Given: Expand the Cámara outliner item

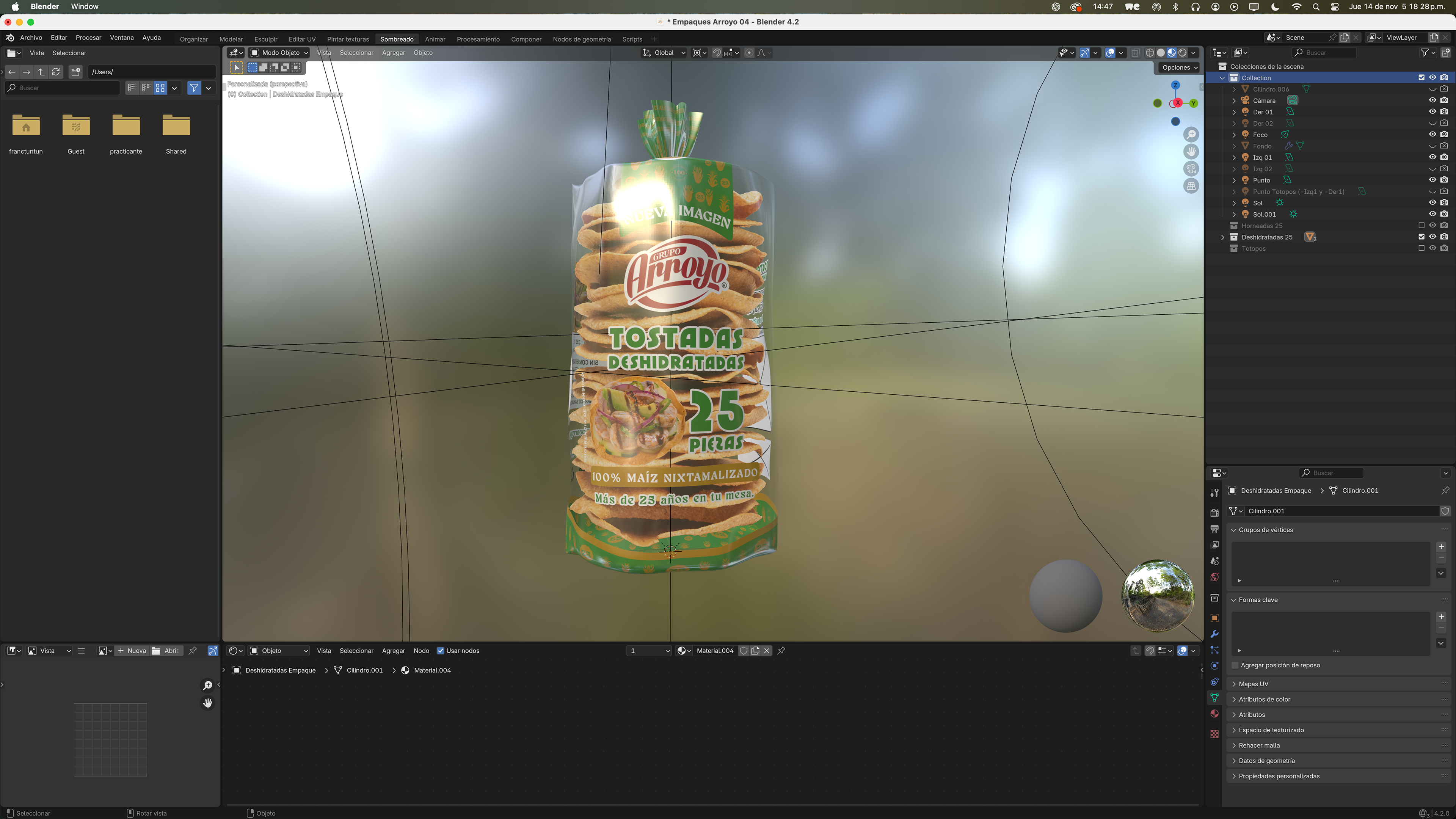Looking at the screenshot, I should tap(1234, 100).
